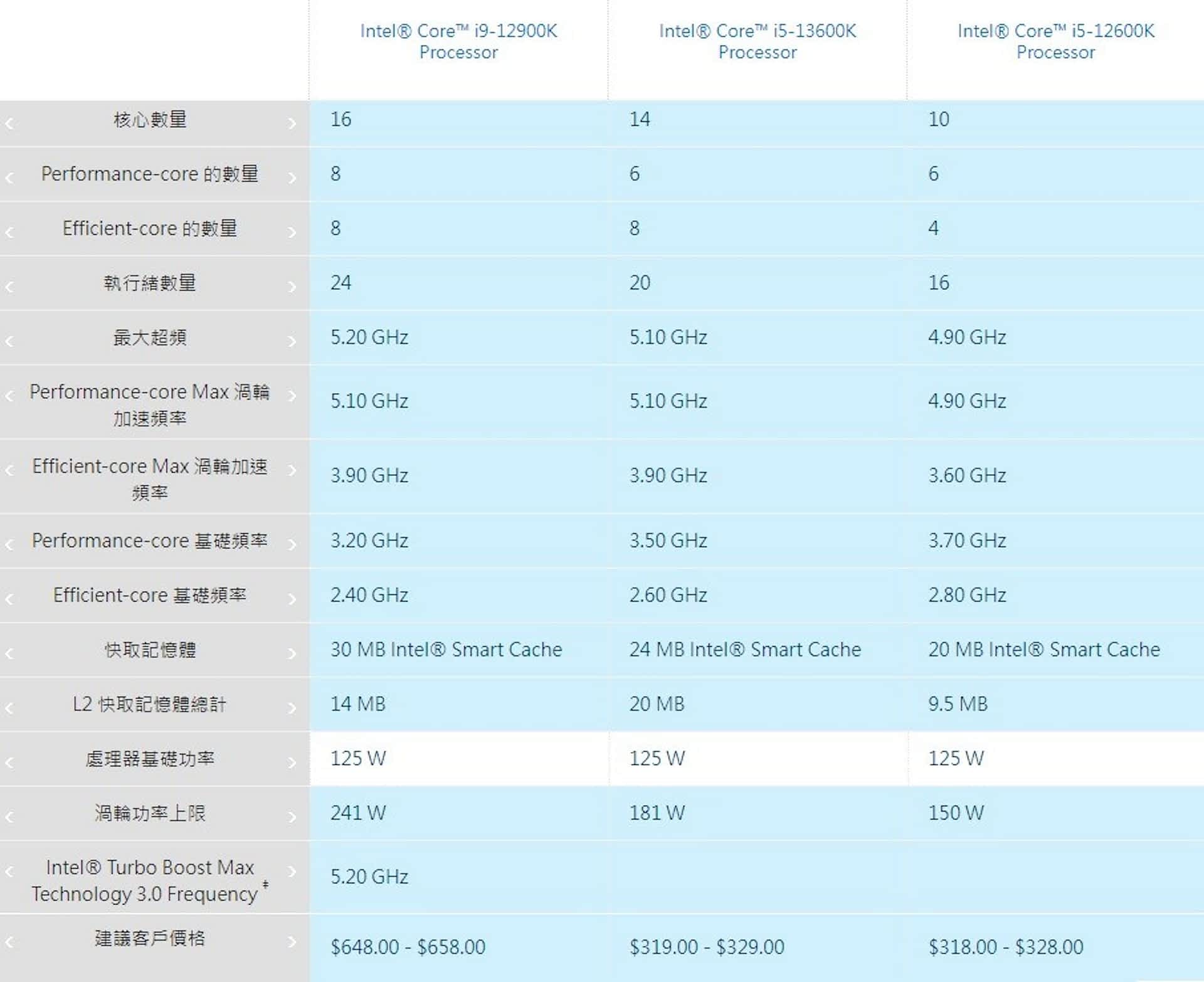Select the 快取記憶體 row label
The image size is (1204, 982).
pos(150,650)
